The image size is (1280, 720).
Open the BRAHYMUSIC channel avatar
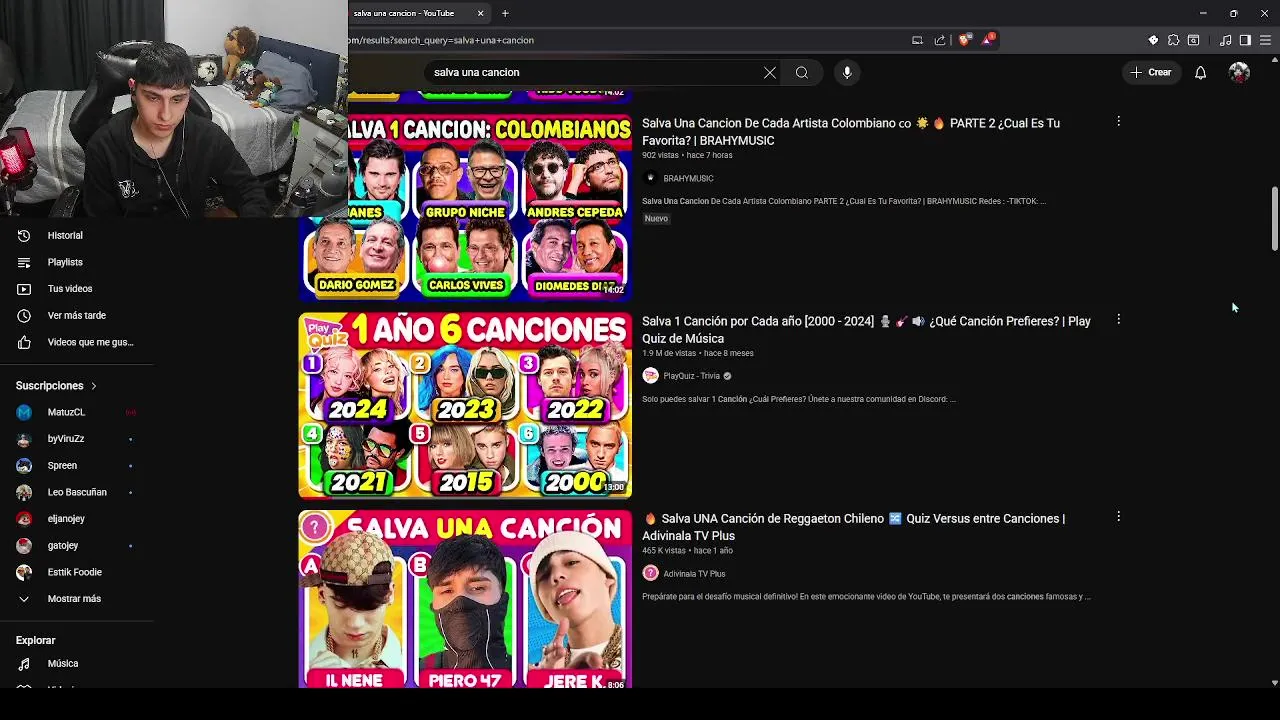coord(650,178)
